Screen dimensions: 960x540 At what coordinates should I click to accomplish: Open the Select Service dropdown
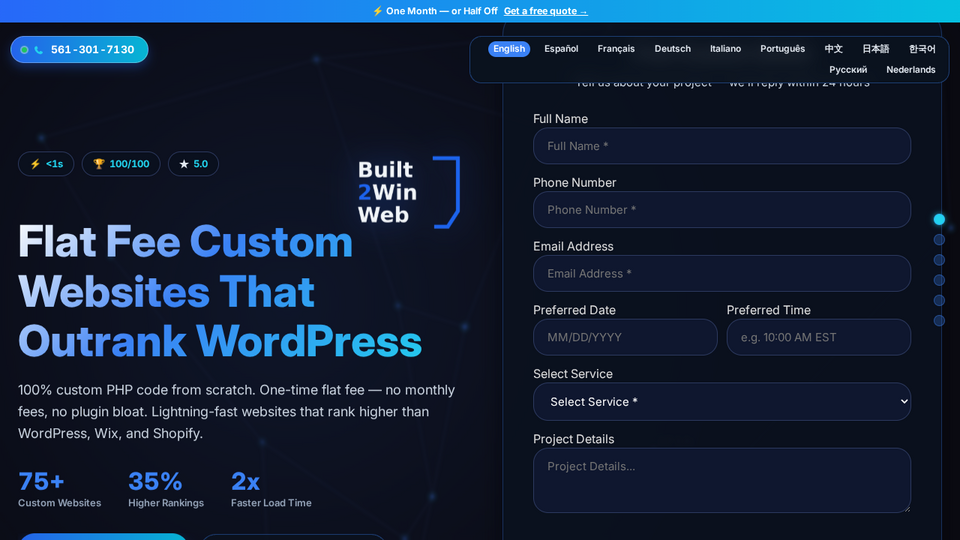click(722, 402)
